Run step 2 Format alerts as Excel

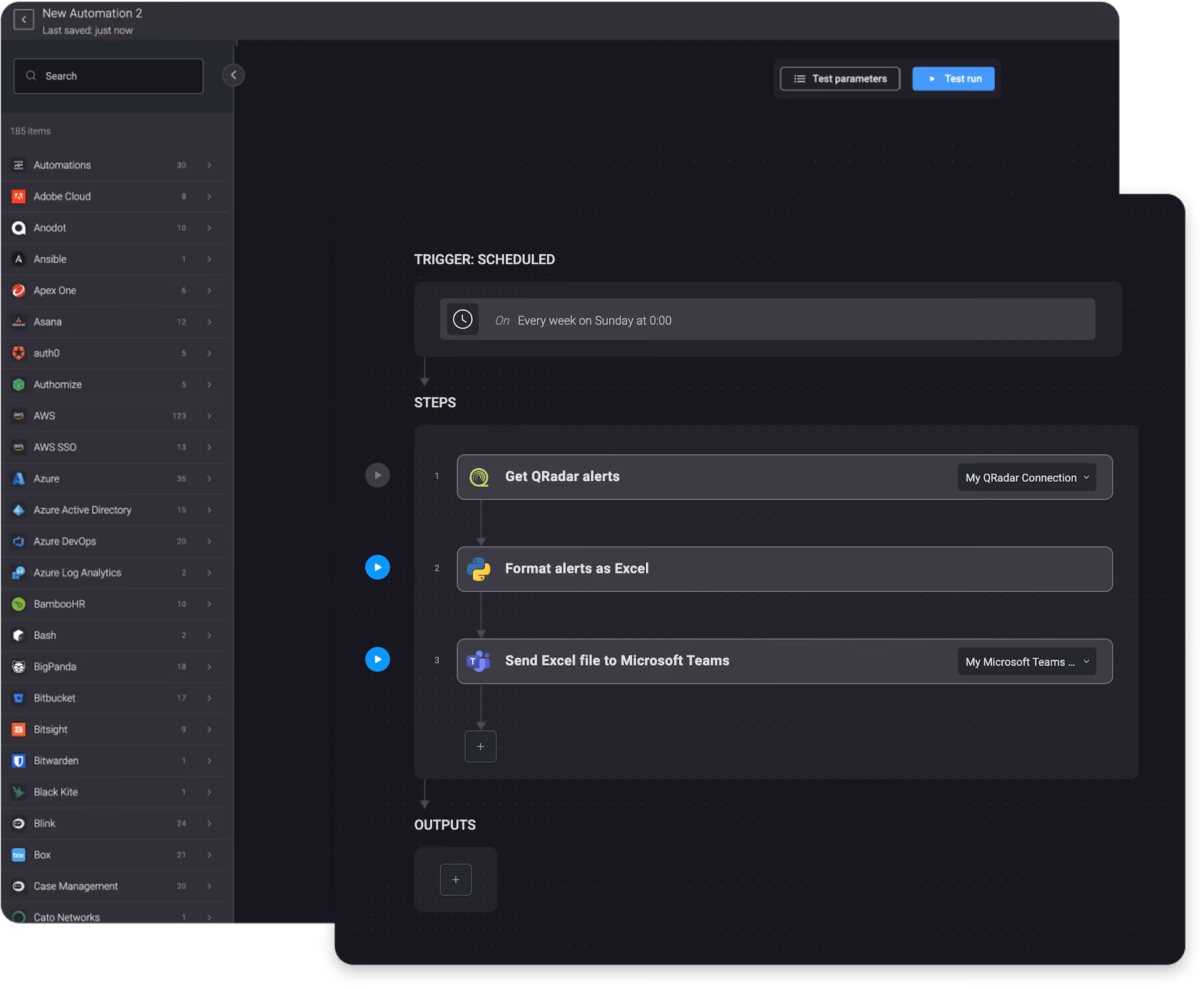[x=378, y=567]
